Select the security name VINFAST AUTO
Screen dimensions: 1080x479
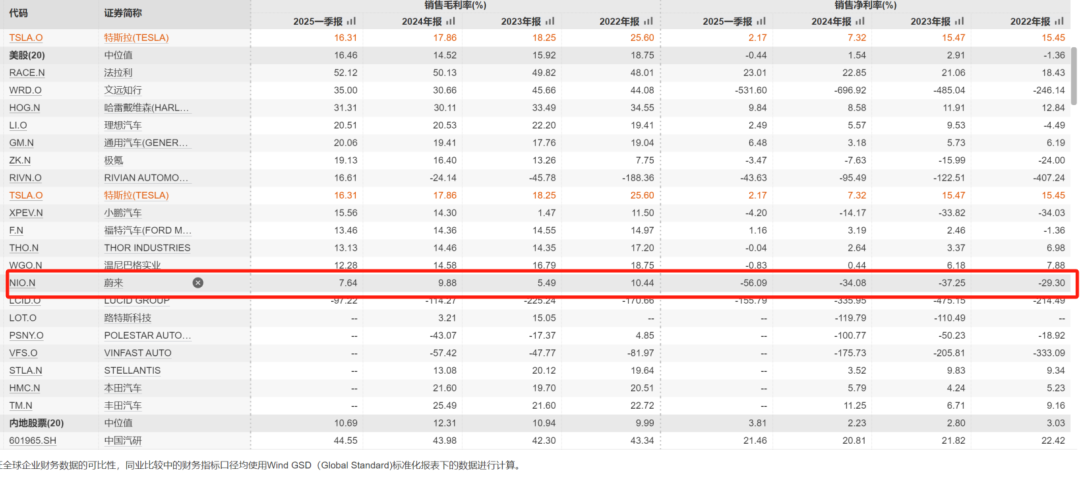tap(138, 353)
